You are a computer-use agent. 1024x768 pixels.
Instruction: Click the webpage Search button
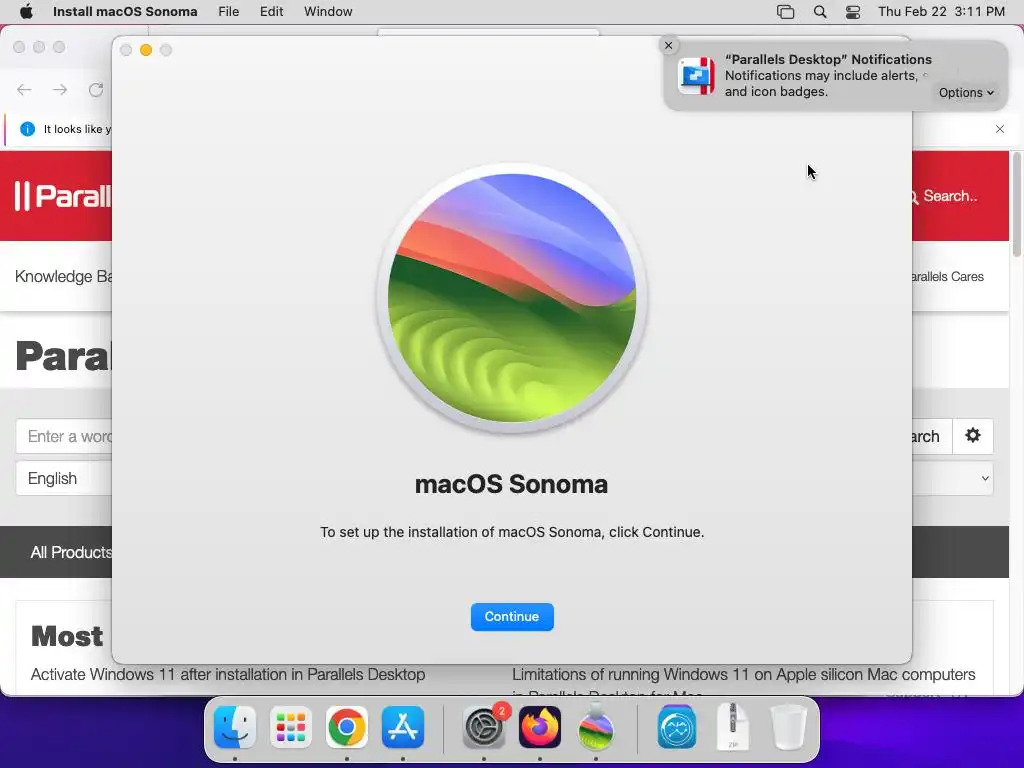[933, 436]
